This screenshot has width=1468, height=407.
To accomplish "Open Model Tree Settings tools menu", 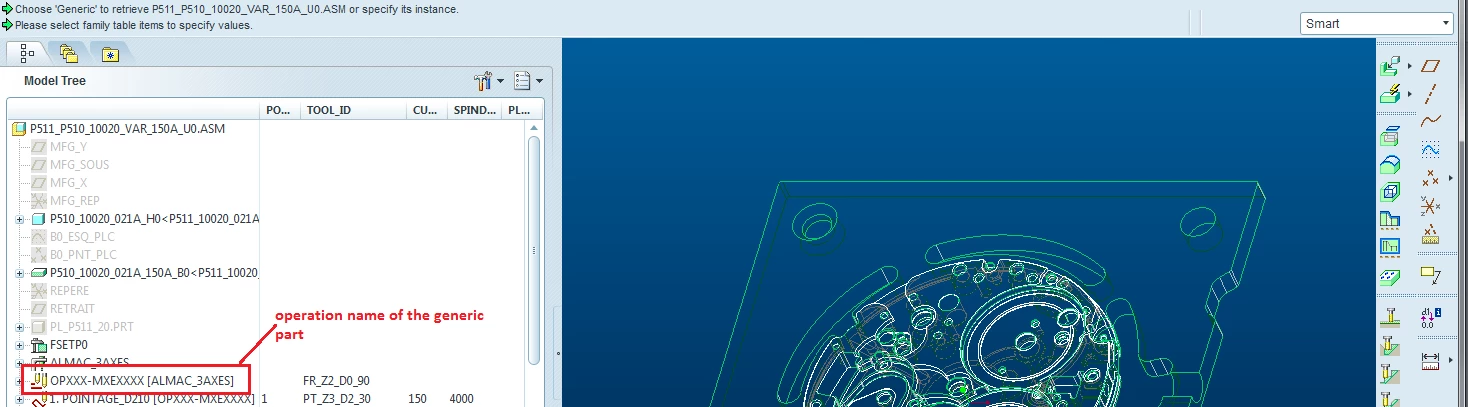I will point(489,81).
